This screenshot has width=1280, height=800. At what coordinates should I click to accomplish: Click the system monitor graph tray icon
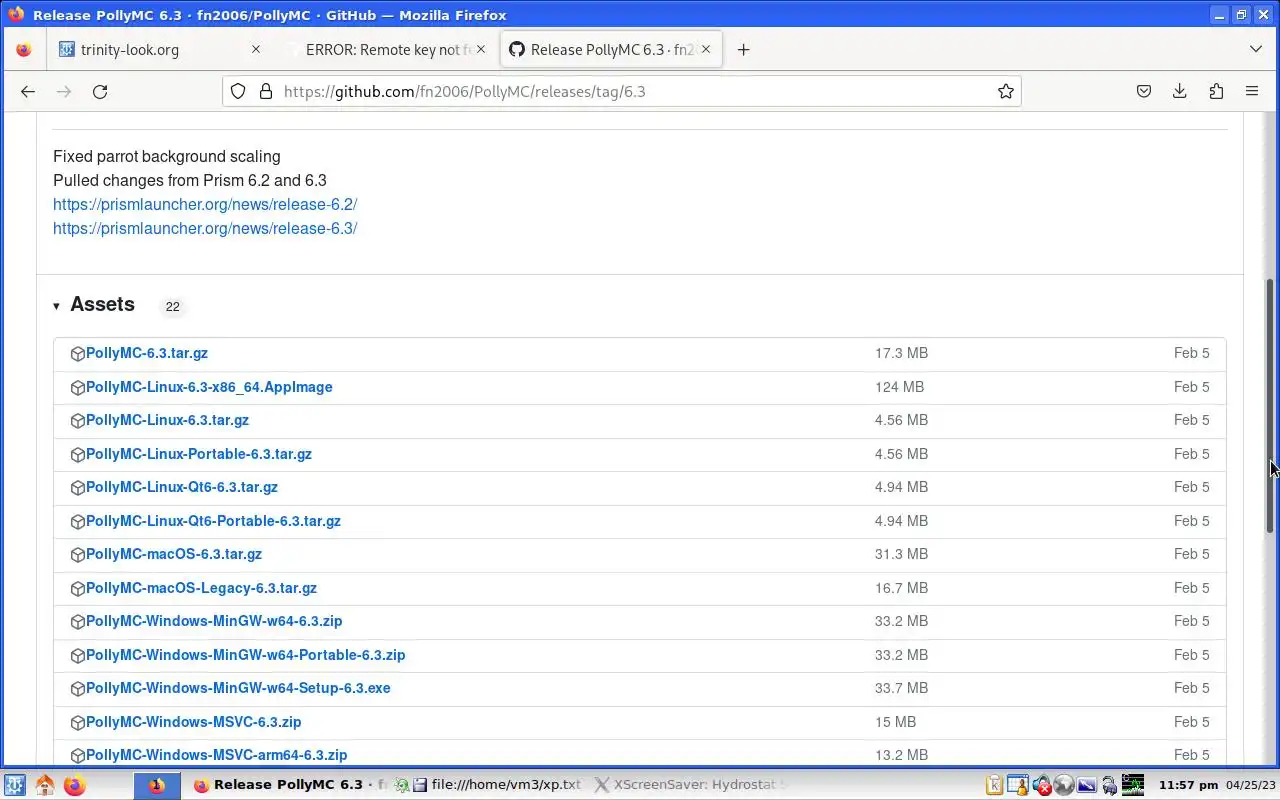[x=1132, y=785]
